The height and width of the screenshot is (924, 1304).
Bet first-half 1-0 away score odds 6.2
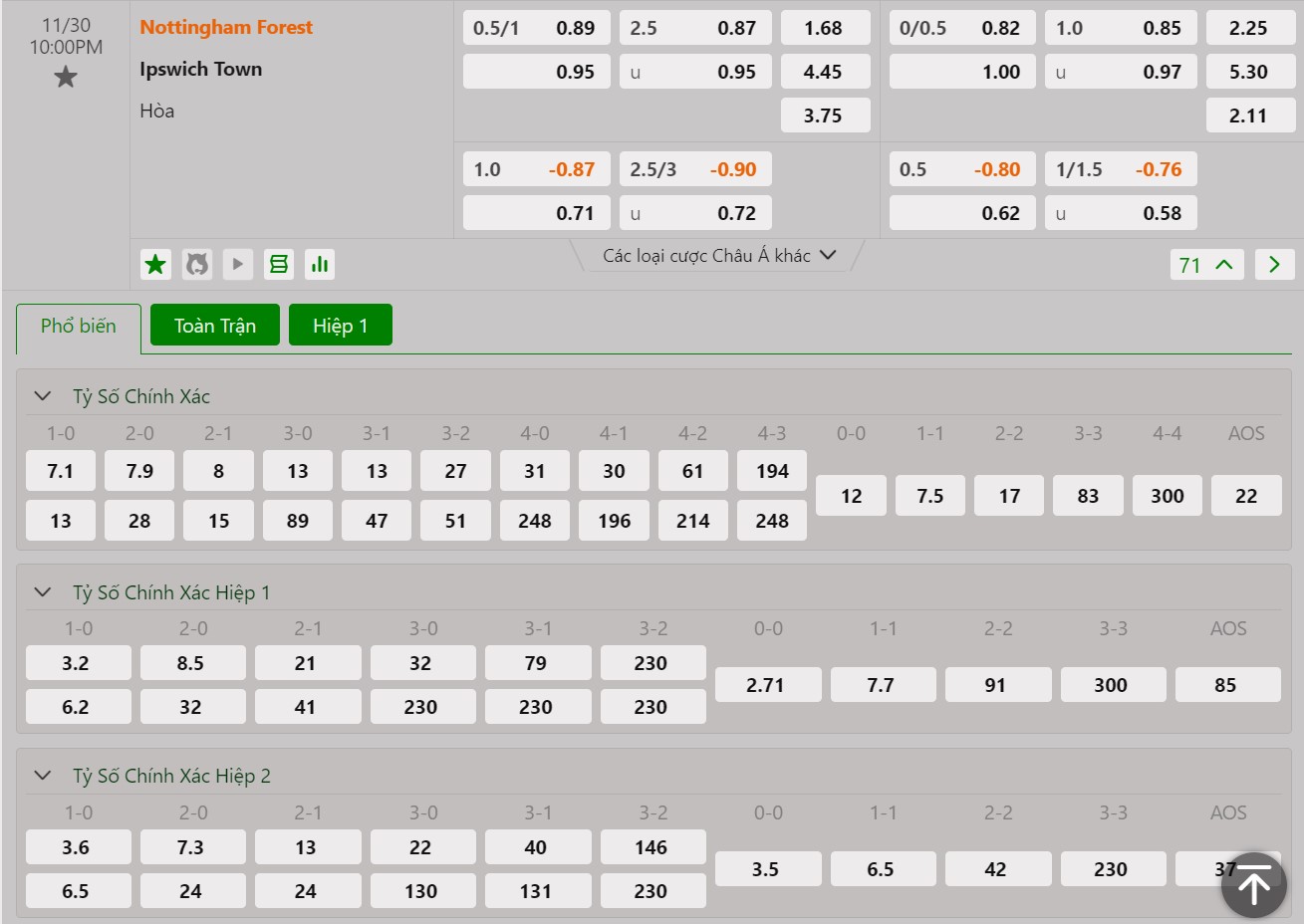coord(78,707)
